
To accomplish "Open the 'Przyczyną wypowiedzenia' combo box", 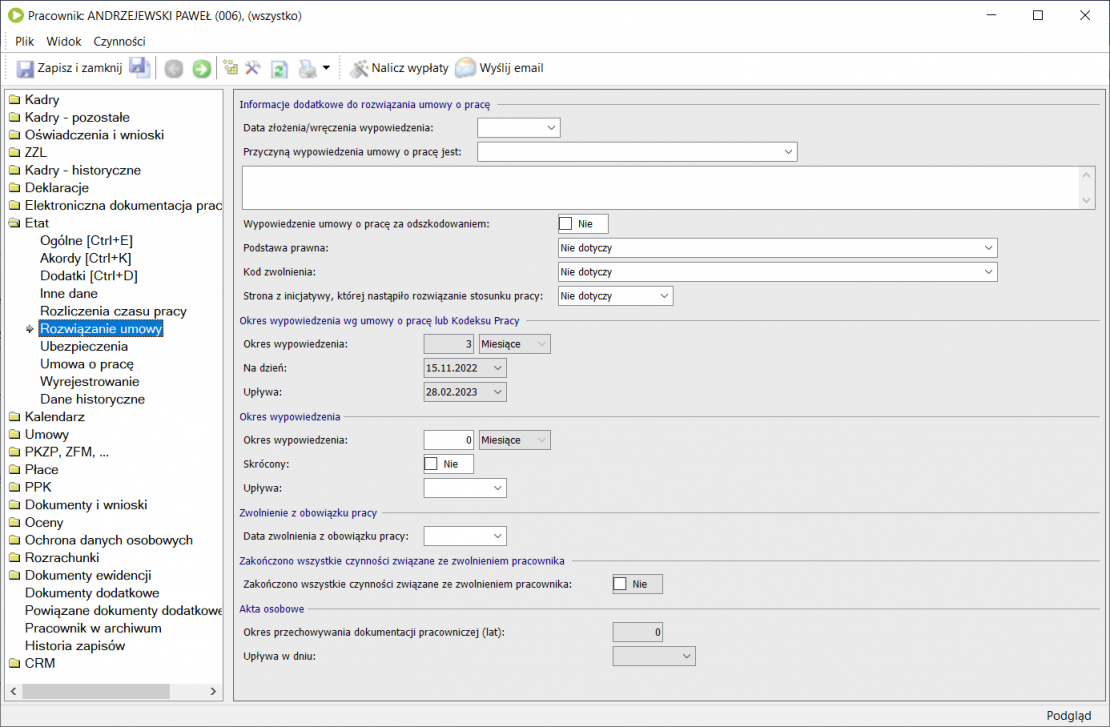I will click(x=788, y=152).
